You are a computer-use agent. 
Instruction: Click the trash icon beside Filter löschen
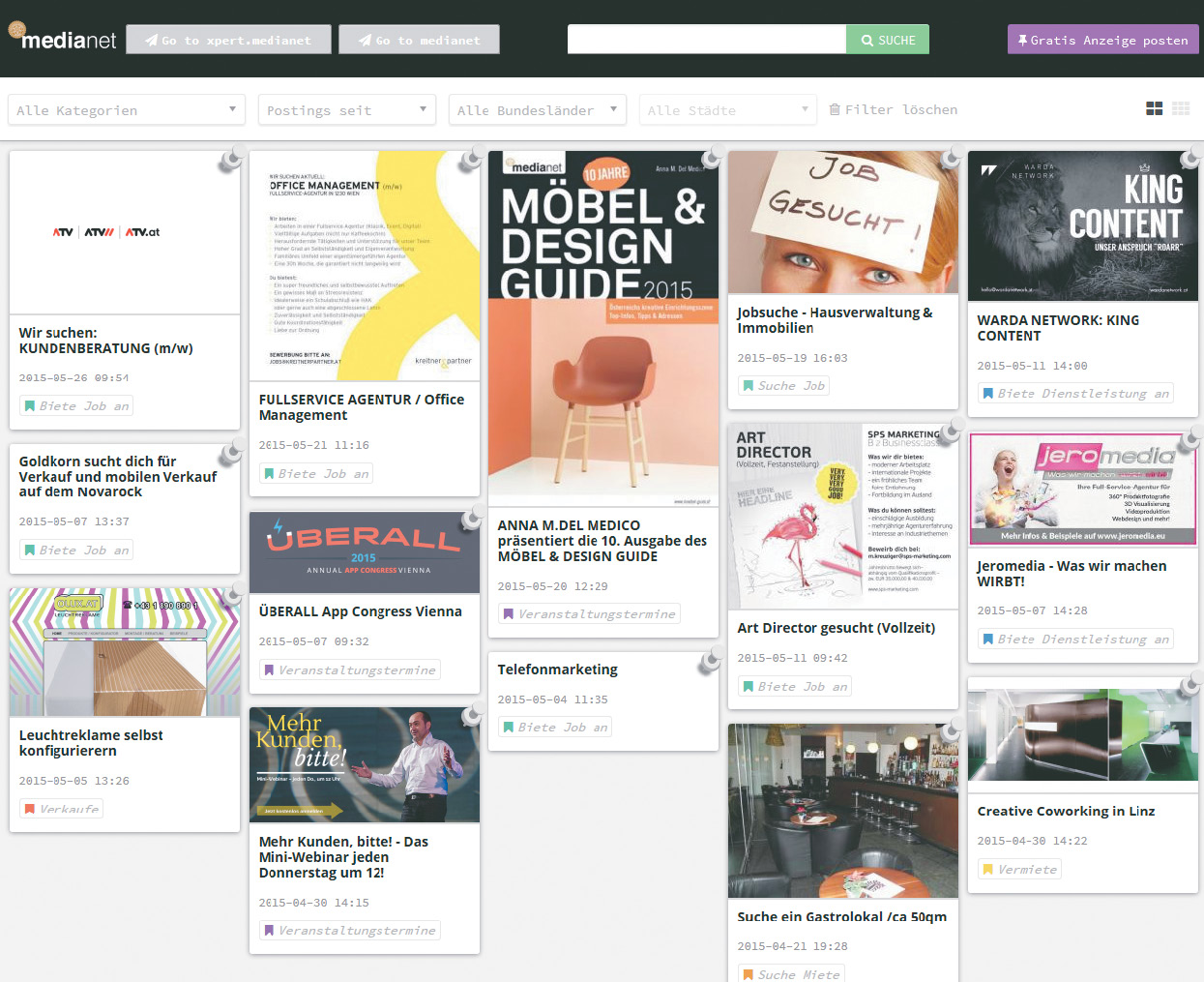[x=835, y=108]
